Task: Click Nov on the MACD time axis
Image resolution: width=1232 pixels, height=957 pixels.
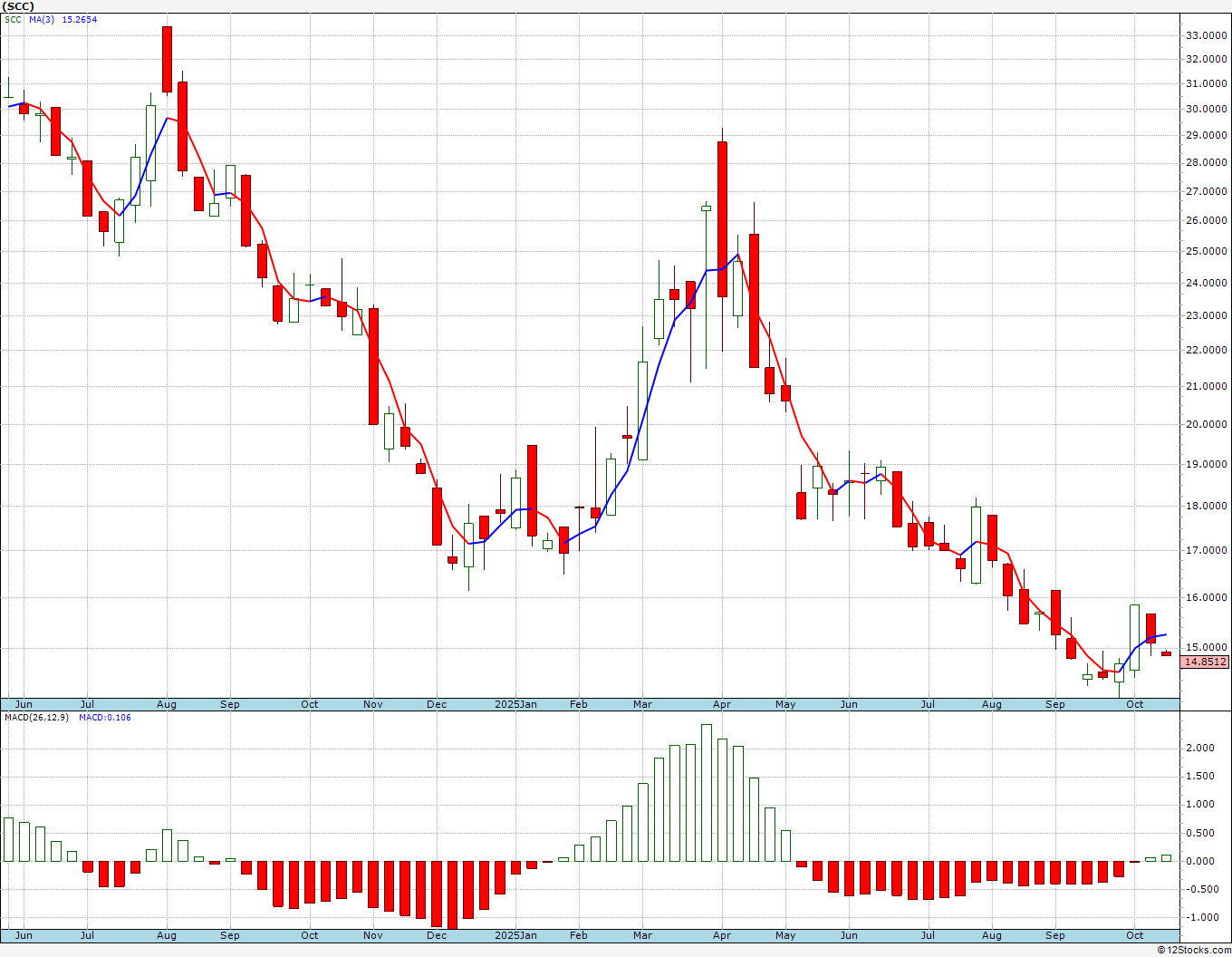Action: pos(373,935)
